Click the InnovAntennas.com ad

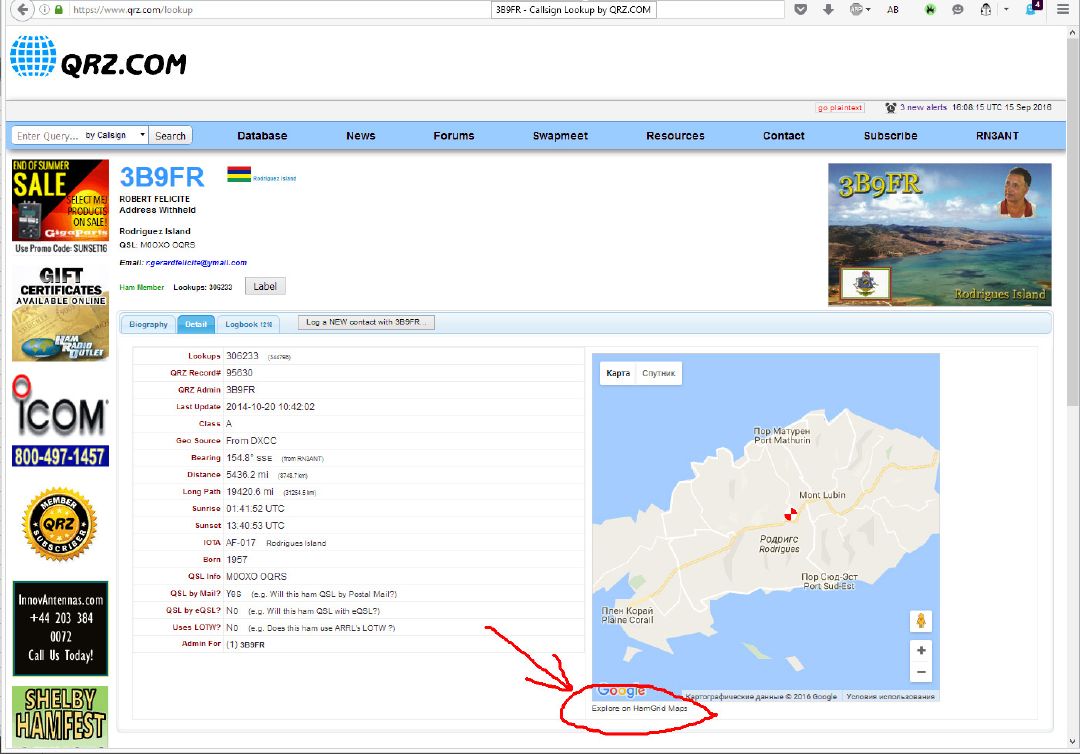pos(61,628)
